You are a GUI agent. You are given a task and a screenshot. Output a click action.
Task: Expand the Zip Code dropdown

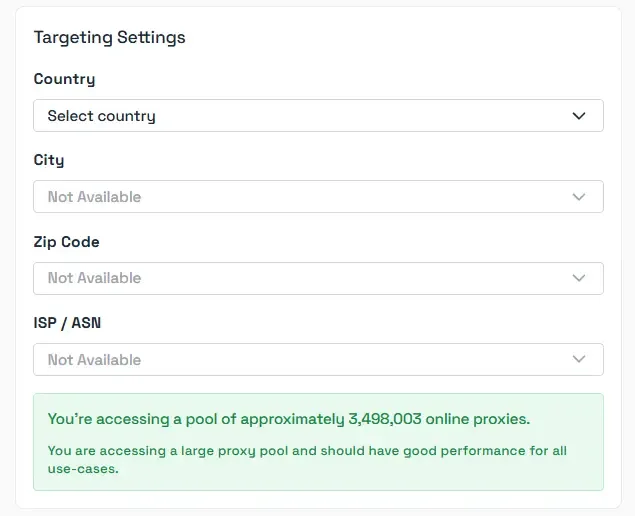318,278
